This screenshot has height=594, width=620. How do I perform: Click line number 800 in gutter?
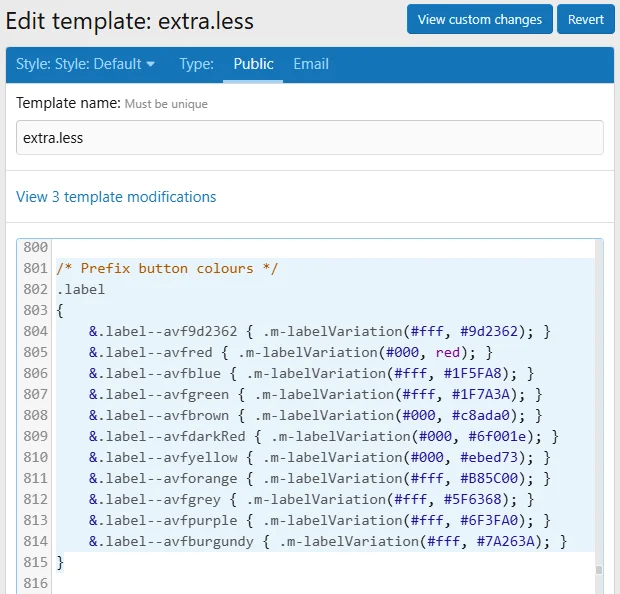(35, 247)
